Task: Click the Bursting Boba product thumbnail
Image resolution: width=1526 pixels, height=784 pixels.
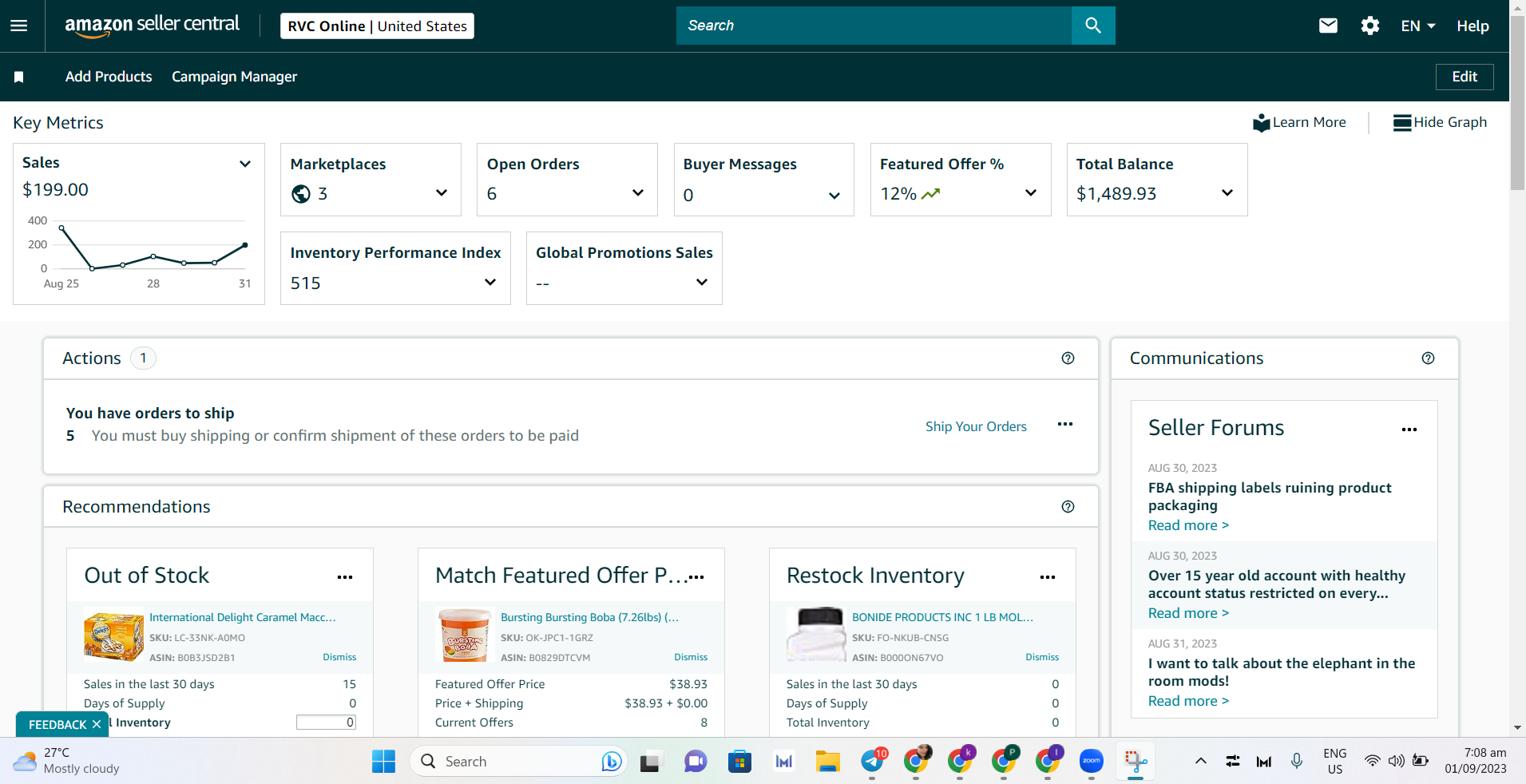Action: point(465,636)
